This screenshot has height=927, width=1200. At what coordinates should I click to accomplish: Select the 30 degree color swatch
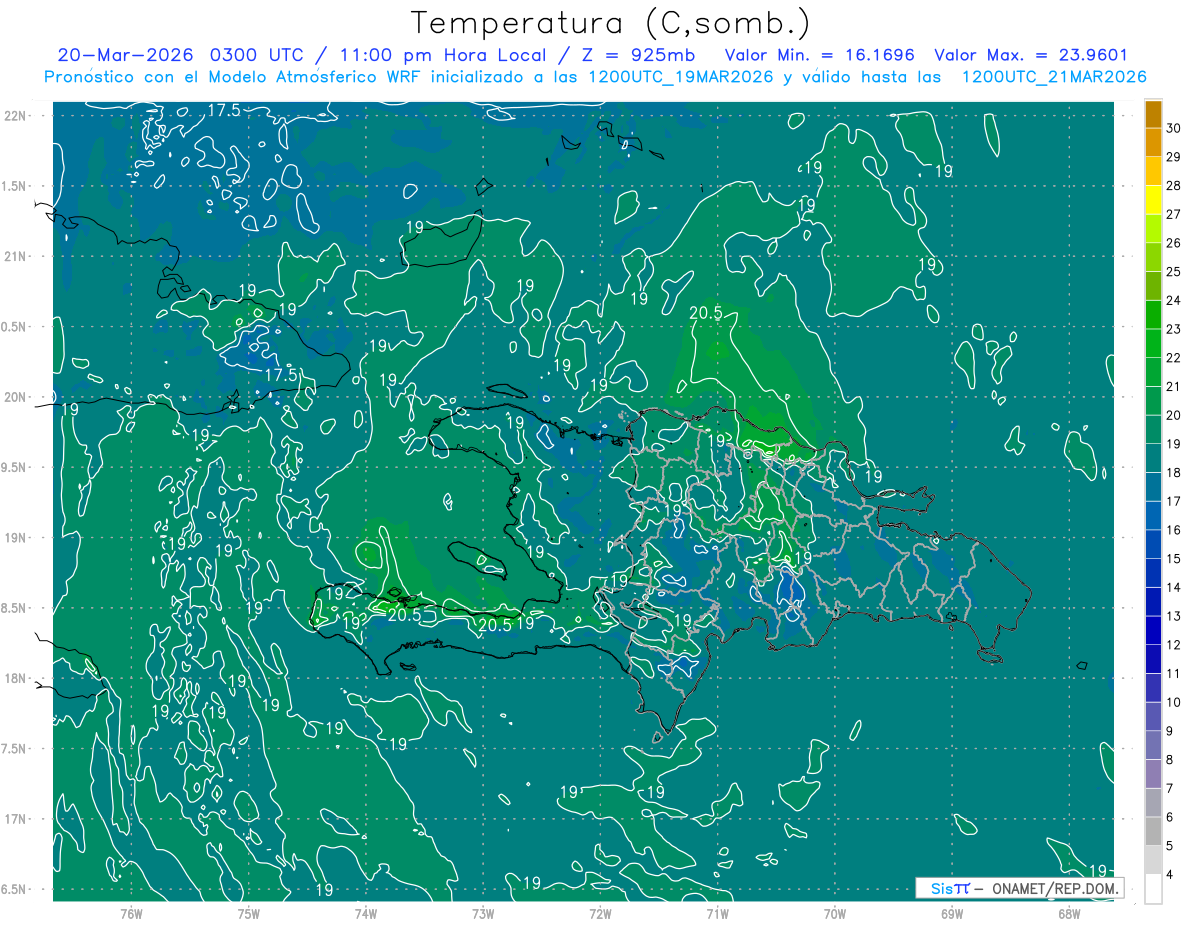(x=1153, y=114)
